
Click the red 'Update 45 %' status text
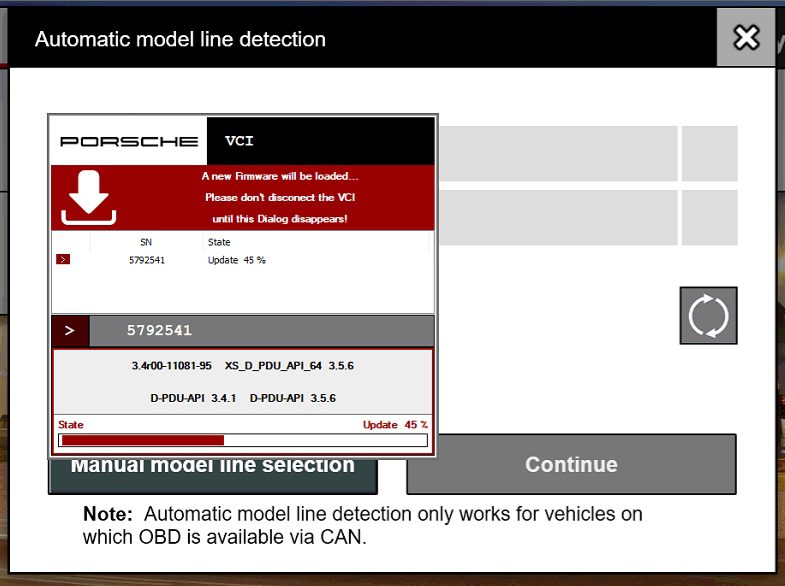(395, 425)
